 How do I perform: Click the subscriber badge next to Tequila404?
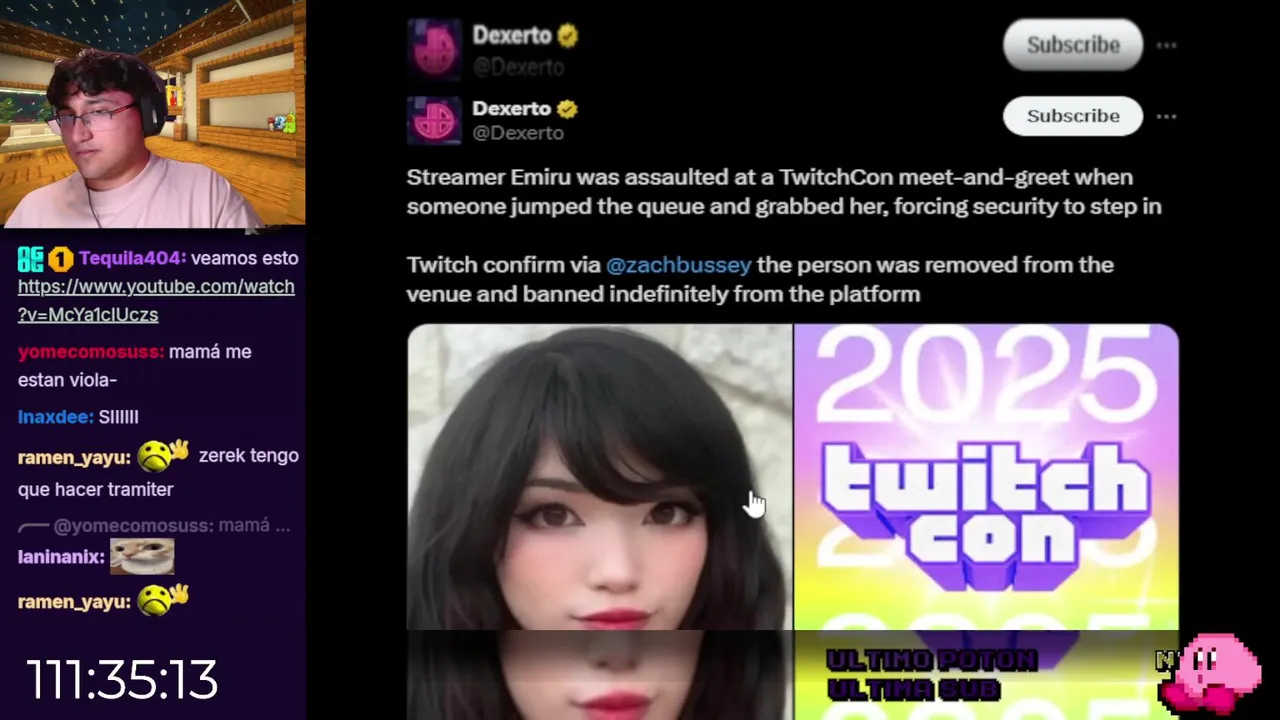(x=62, y=259)
